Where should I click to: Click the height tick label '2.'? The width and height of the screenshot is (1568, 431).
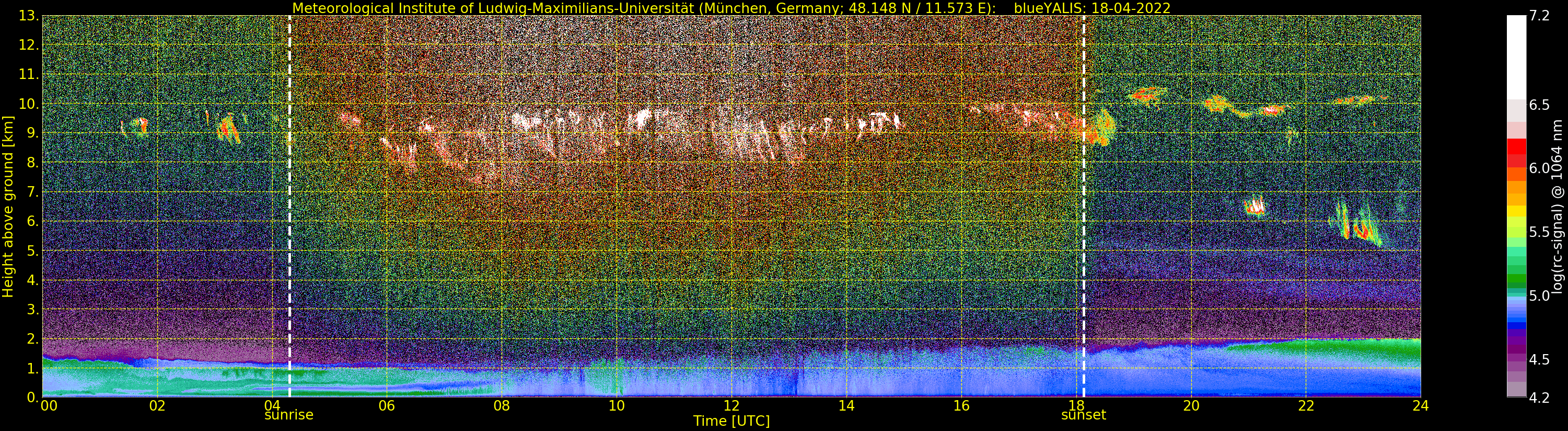point(33,338)
